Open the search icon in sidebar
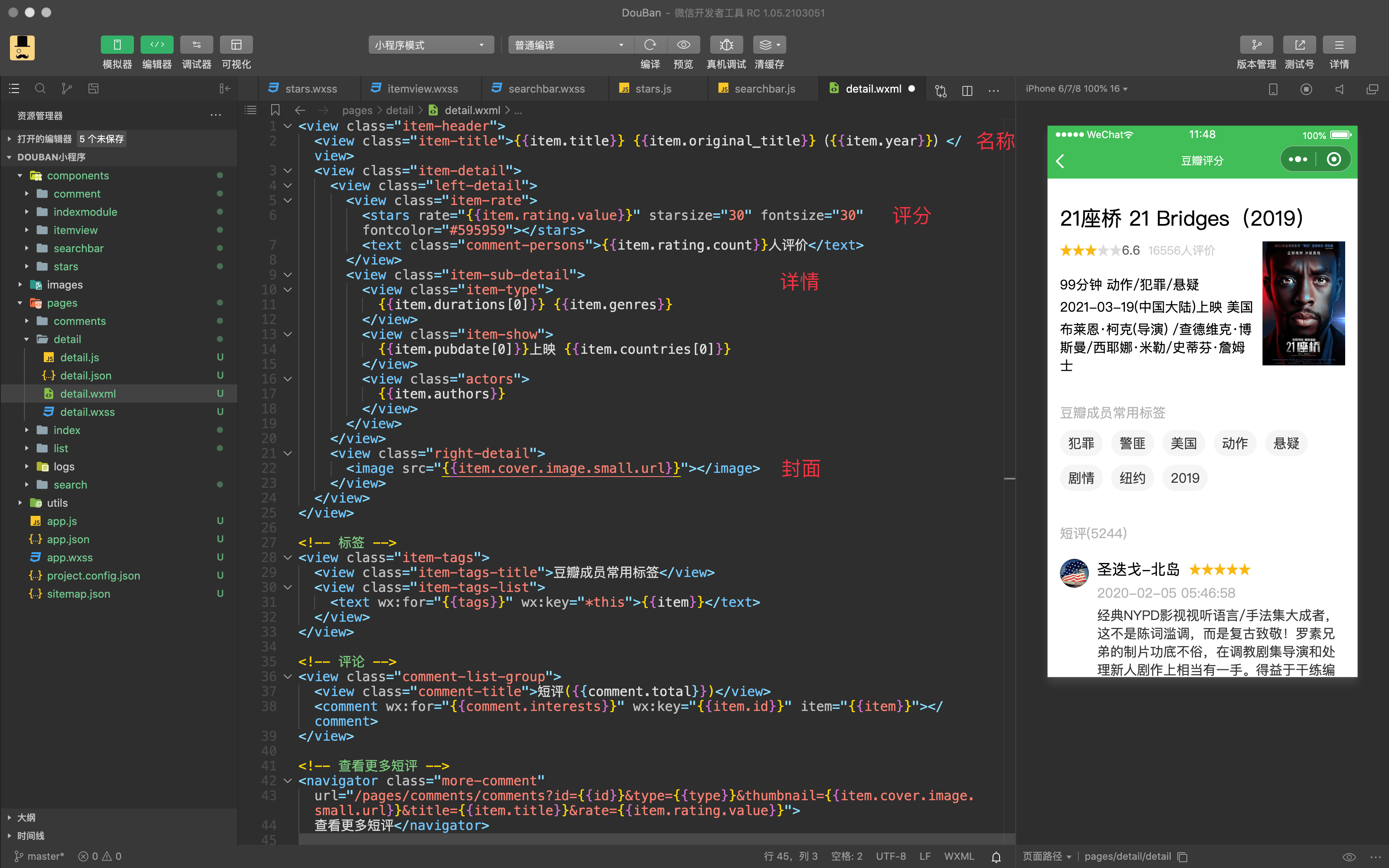 click(40, 88)
